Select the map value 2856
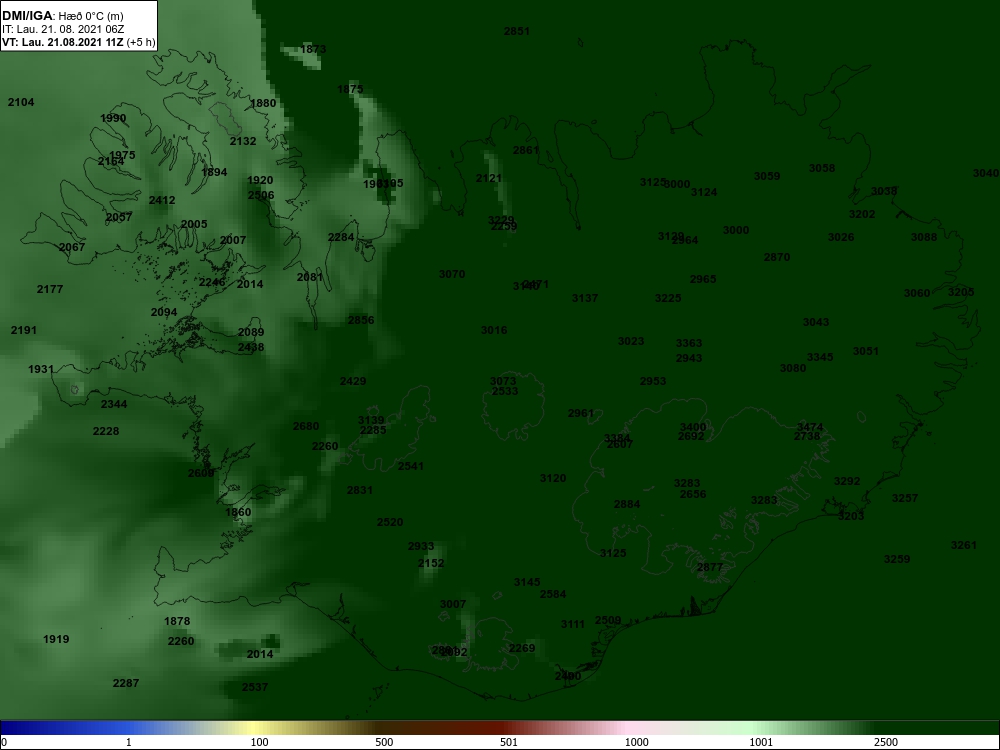This screenshot has width=1000, height=750. click(361, 320)
